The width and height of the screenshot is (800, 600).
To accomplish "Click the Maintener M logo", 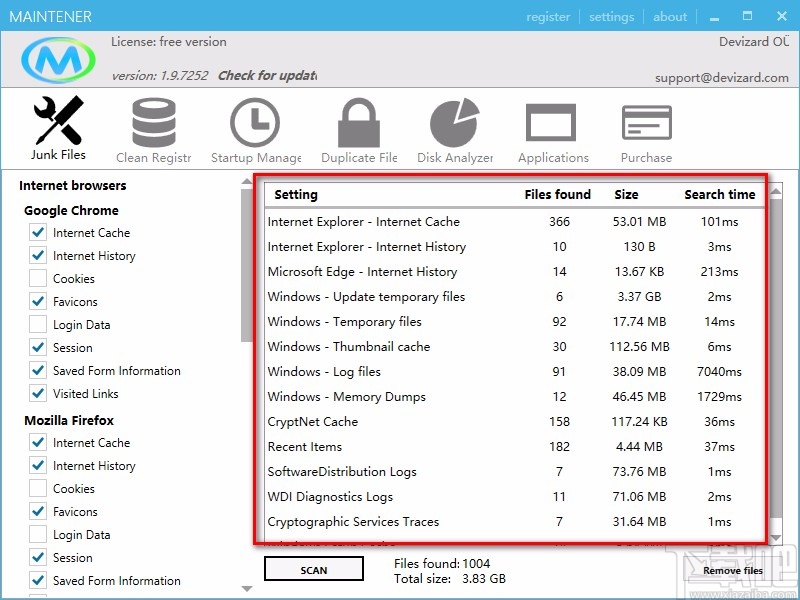I will [x=58, y=59].
